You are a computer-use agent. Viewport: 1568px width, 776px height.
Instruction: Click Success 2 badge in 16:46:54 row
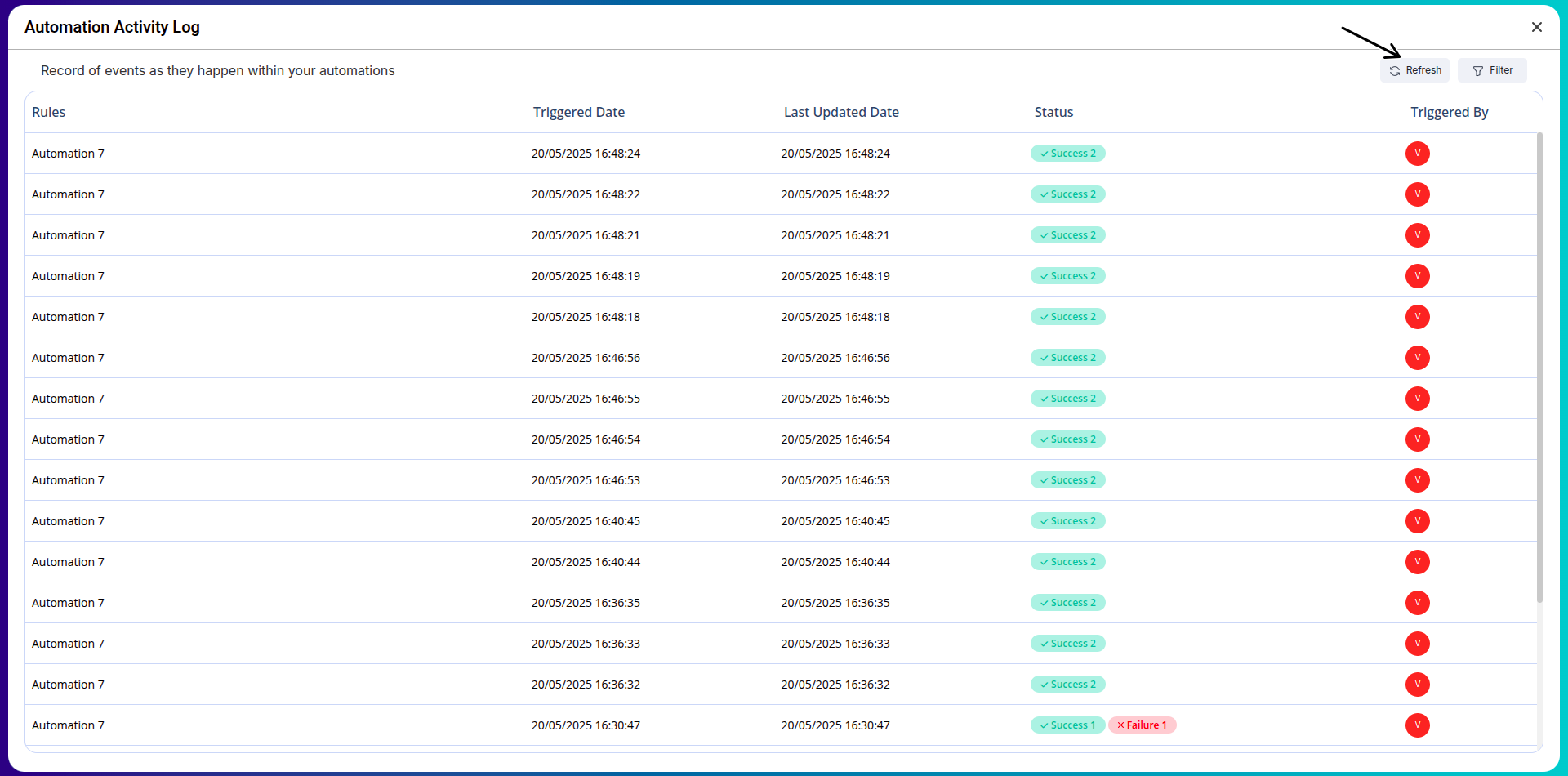(x=1067, y=439)
